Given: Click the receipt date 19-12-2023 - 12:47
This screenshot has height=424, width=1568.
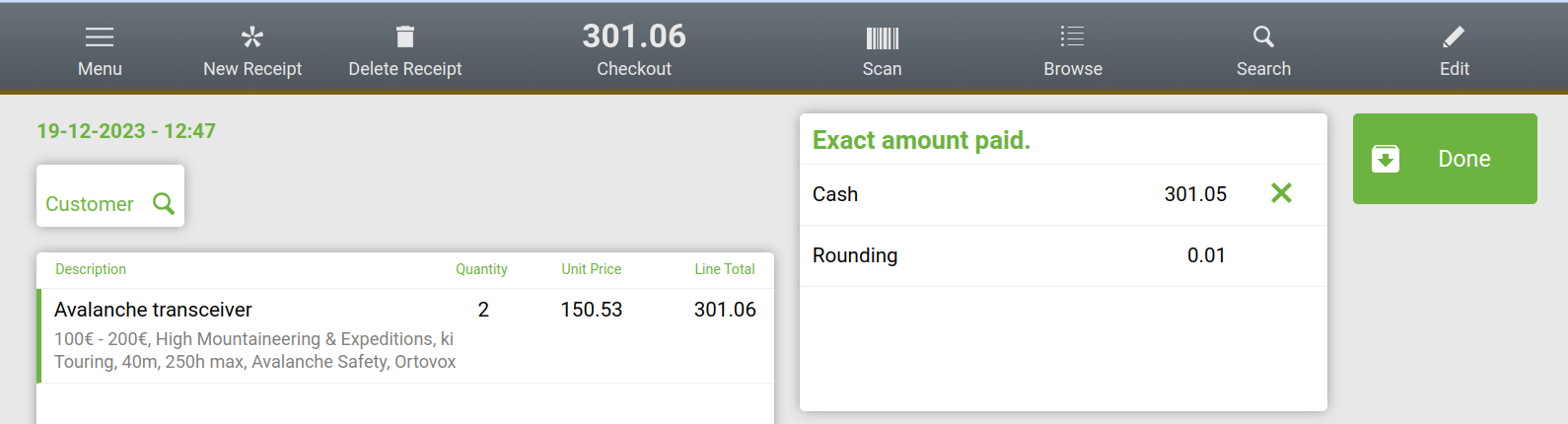Looking at the screenshot, I should click(126, 131).
